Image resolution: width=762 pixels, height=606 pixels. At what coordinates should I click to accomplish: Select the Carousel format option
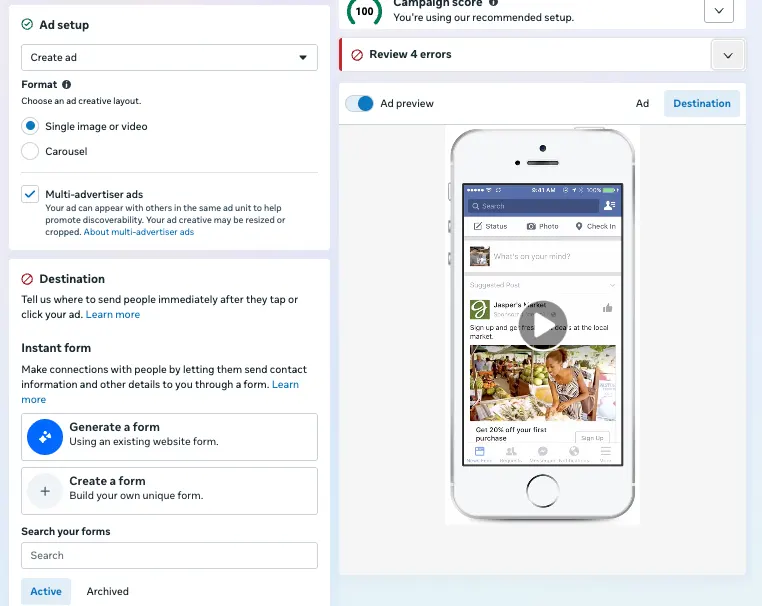pos(30,151)
